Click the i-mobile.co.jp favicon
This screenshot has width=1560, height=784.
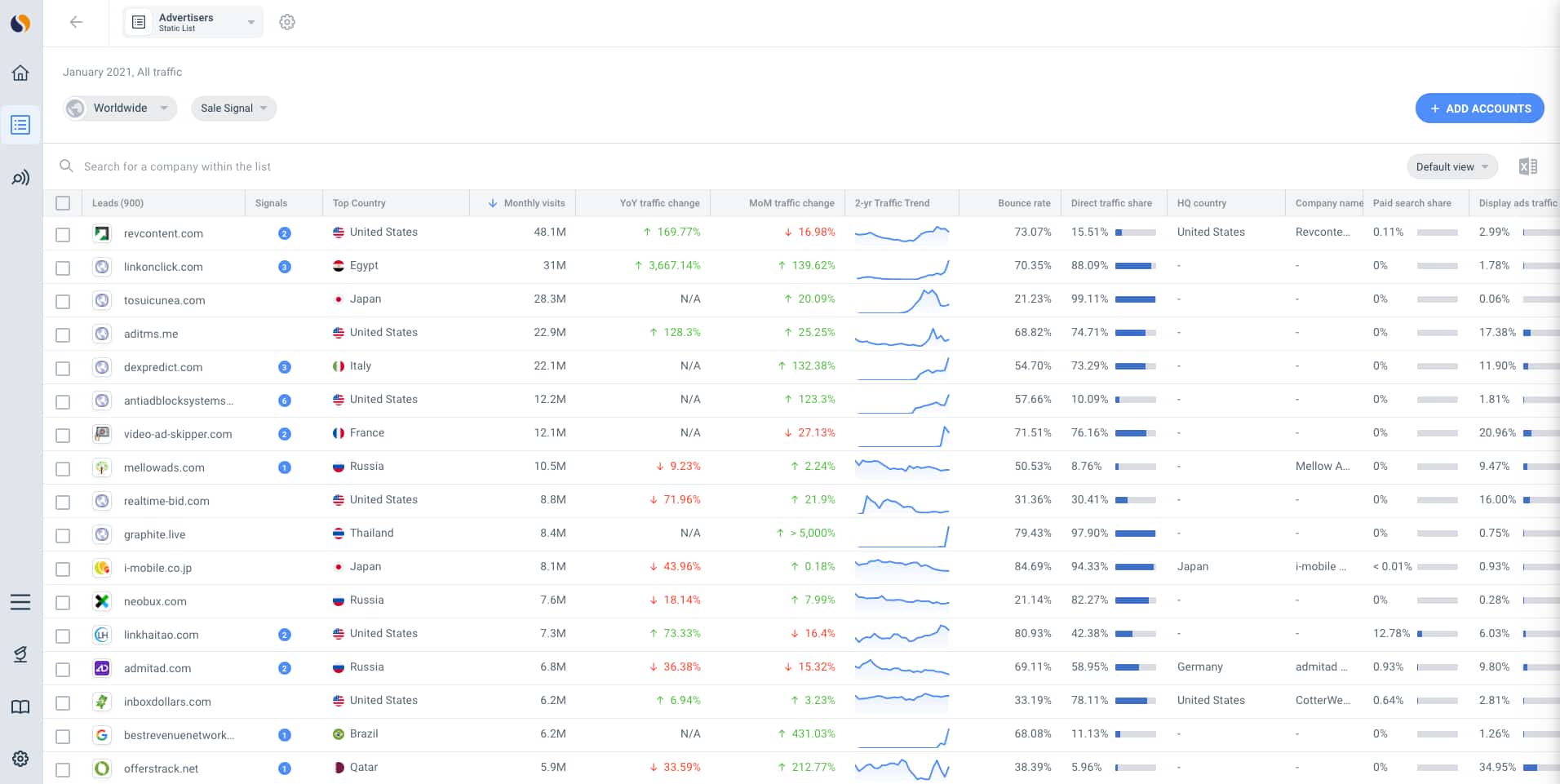(x=102, y=568)
